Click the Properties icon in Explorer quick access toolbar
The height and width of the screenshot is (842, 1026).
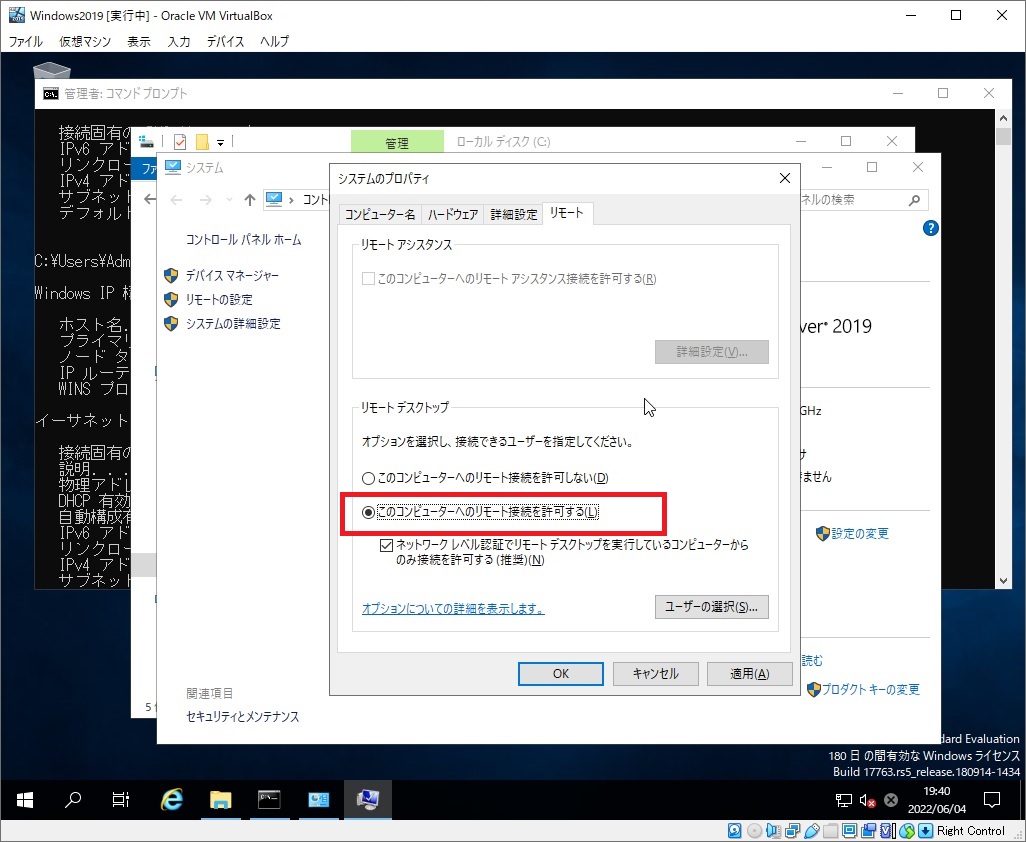tap(180, 141)
